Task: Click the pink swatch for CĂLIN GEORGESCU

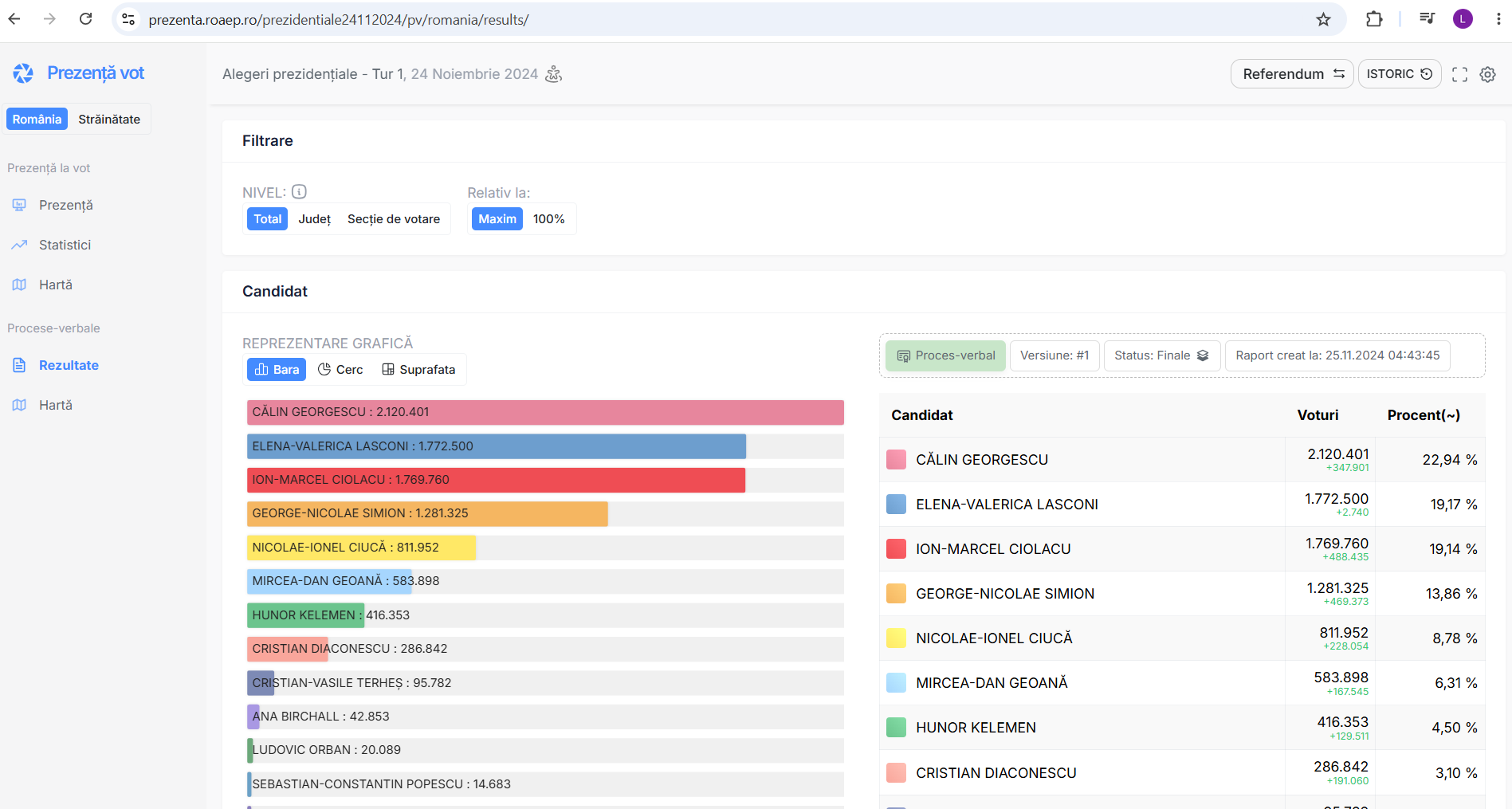Action: click(x=896, y=460)
